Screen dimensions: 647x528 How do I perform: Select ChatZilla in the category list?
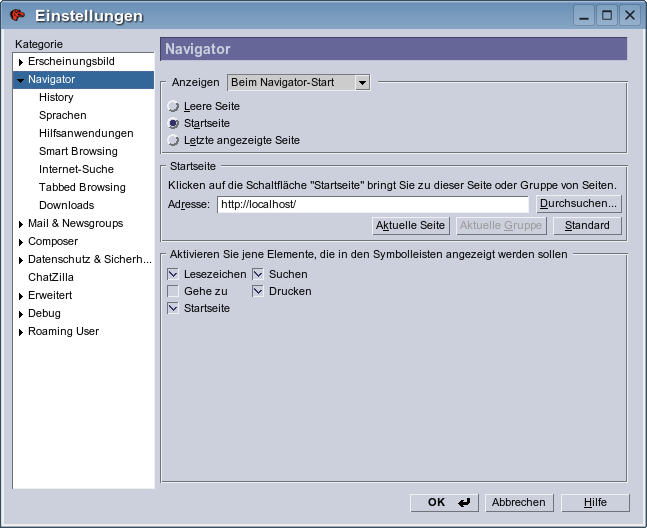tap(51, 277)
